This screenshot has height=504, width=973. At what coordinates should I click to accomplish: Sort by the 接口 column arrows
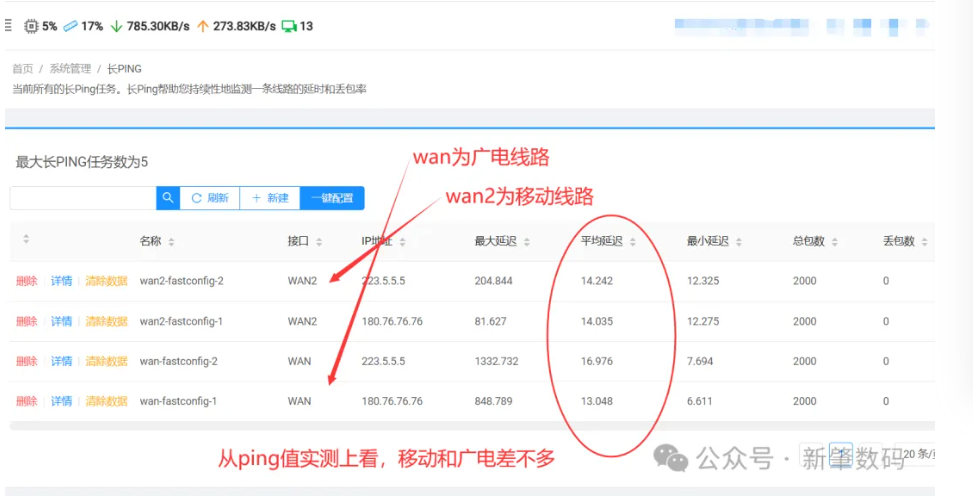coord(319,242)
